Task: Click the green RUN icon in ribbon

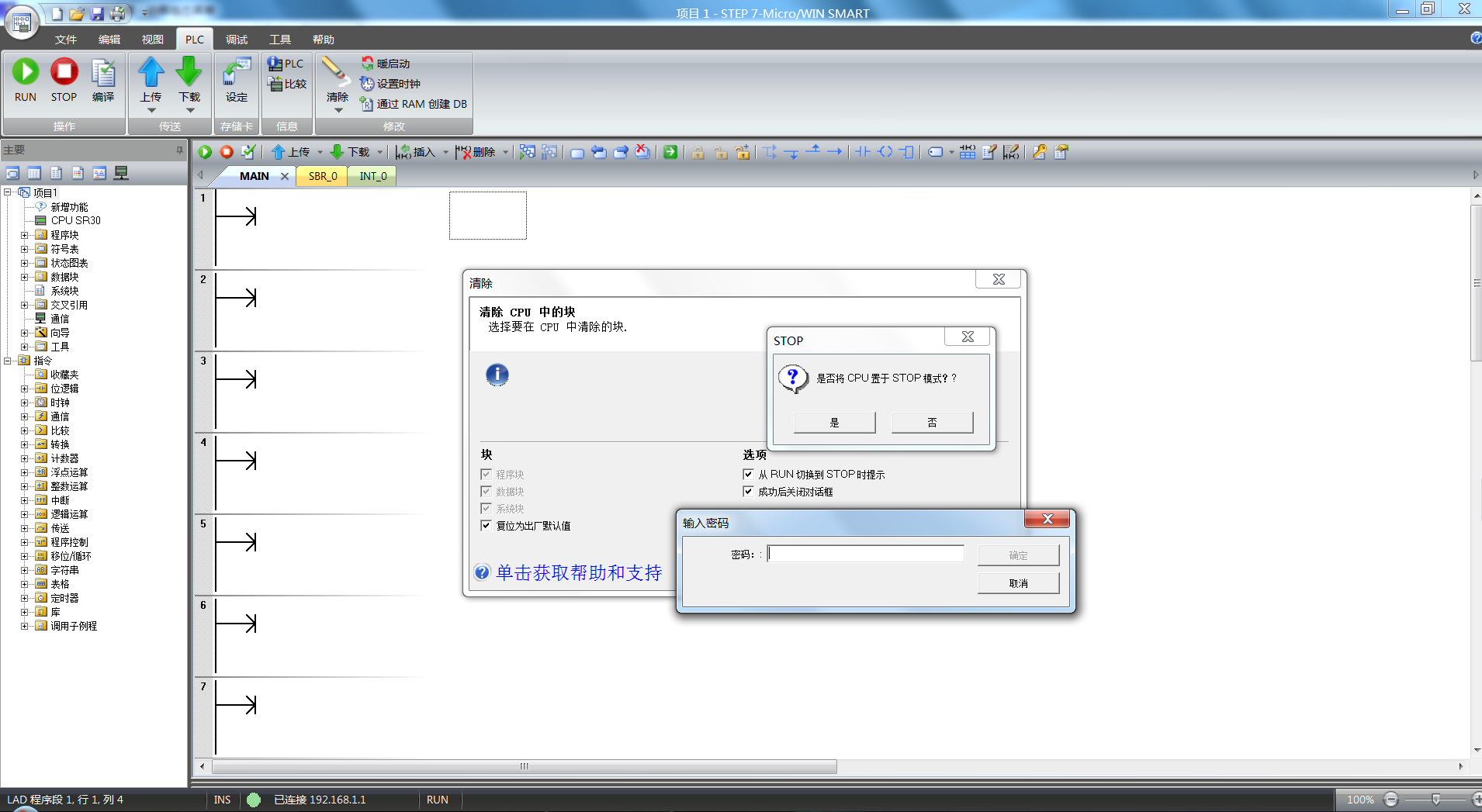Action: 26,72
